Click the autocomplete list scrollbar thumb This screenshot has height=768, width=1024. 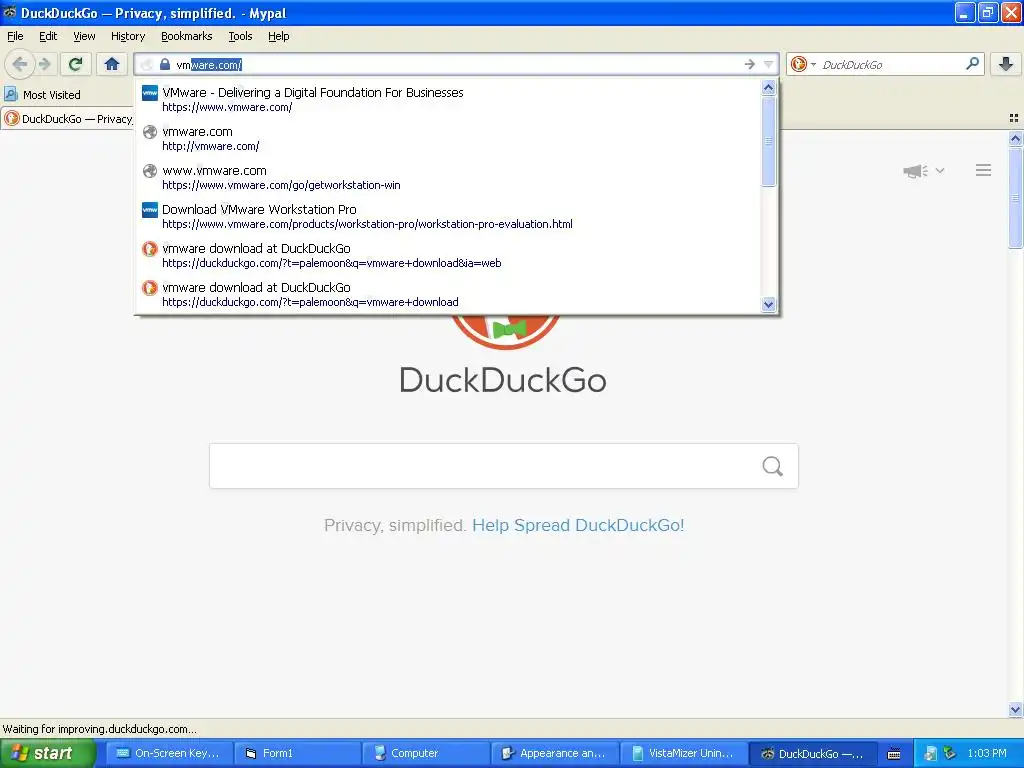[769, 141]
